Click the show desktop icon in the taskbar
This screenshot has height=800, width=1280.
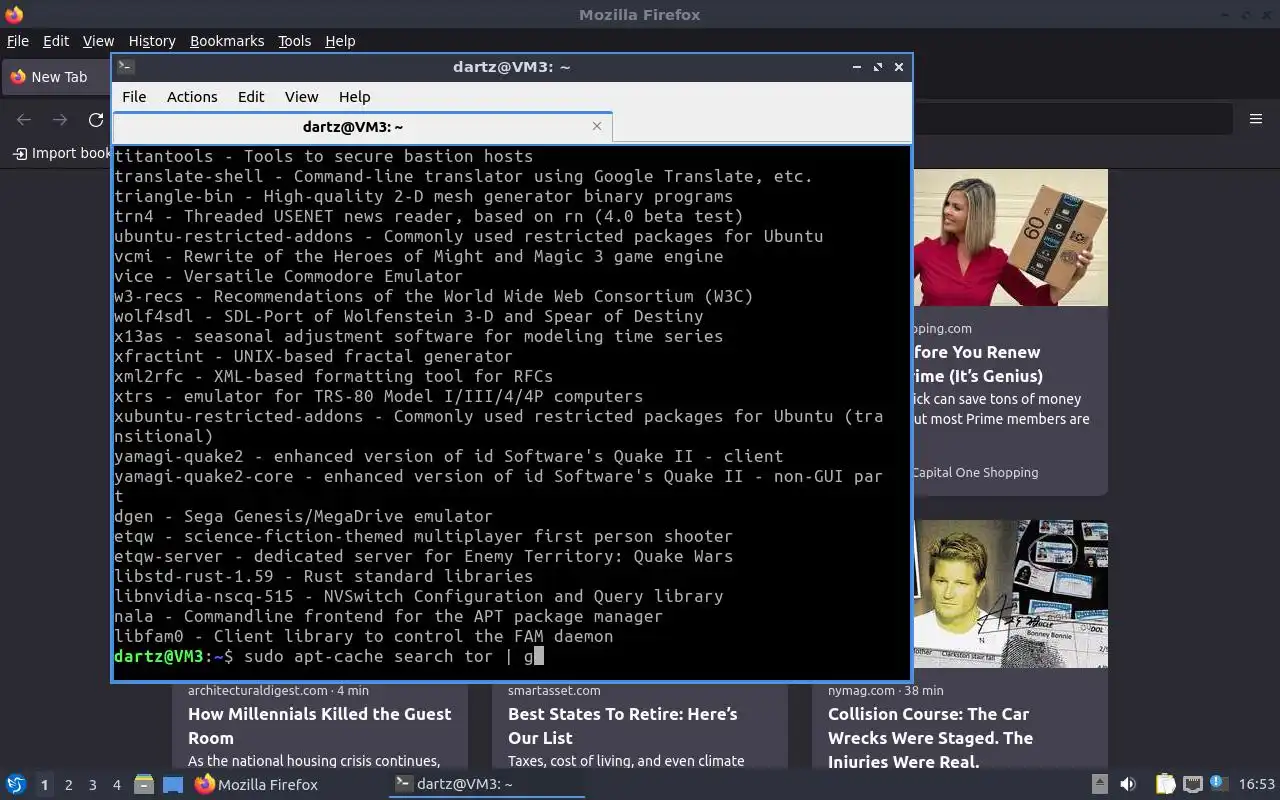(x=173, y=785)
